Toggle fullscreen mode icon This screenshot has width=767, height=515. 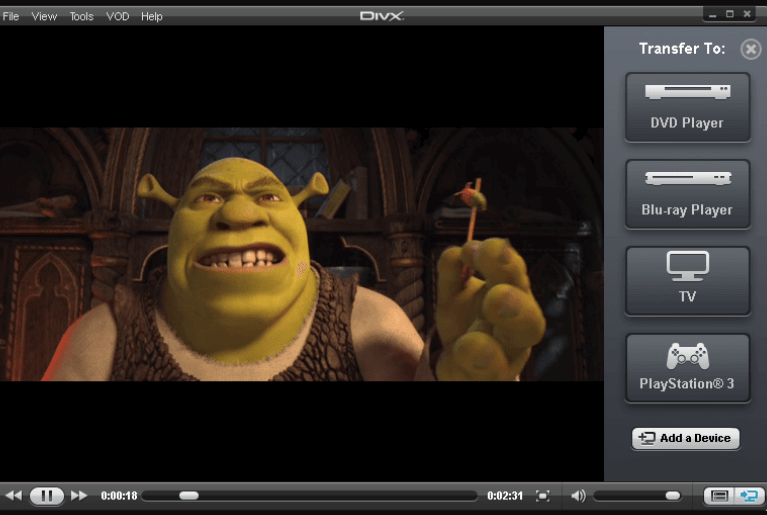coord(542,496)
